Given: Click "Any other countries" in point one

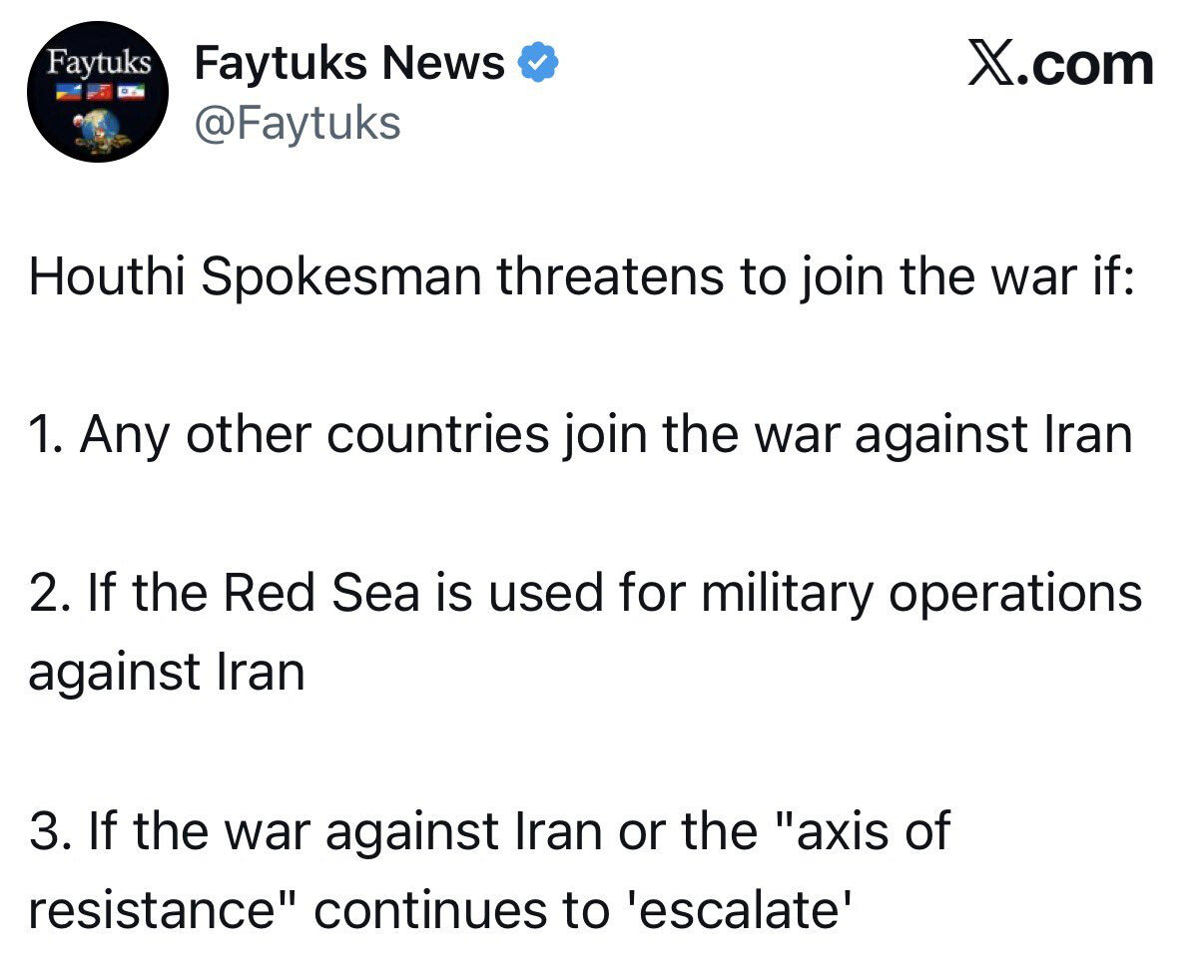Looking at the screenshot, I should pyautogui.click(x=314, y=434).
